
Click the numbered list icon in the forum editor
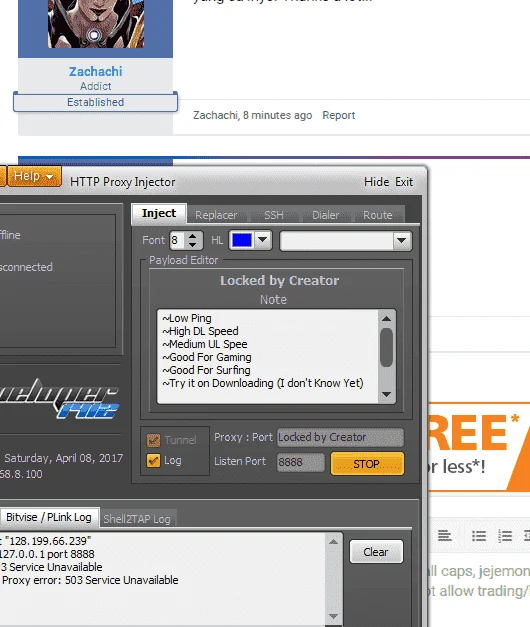pyautogui.click(x=505, y=535)
